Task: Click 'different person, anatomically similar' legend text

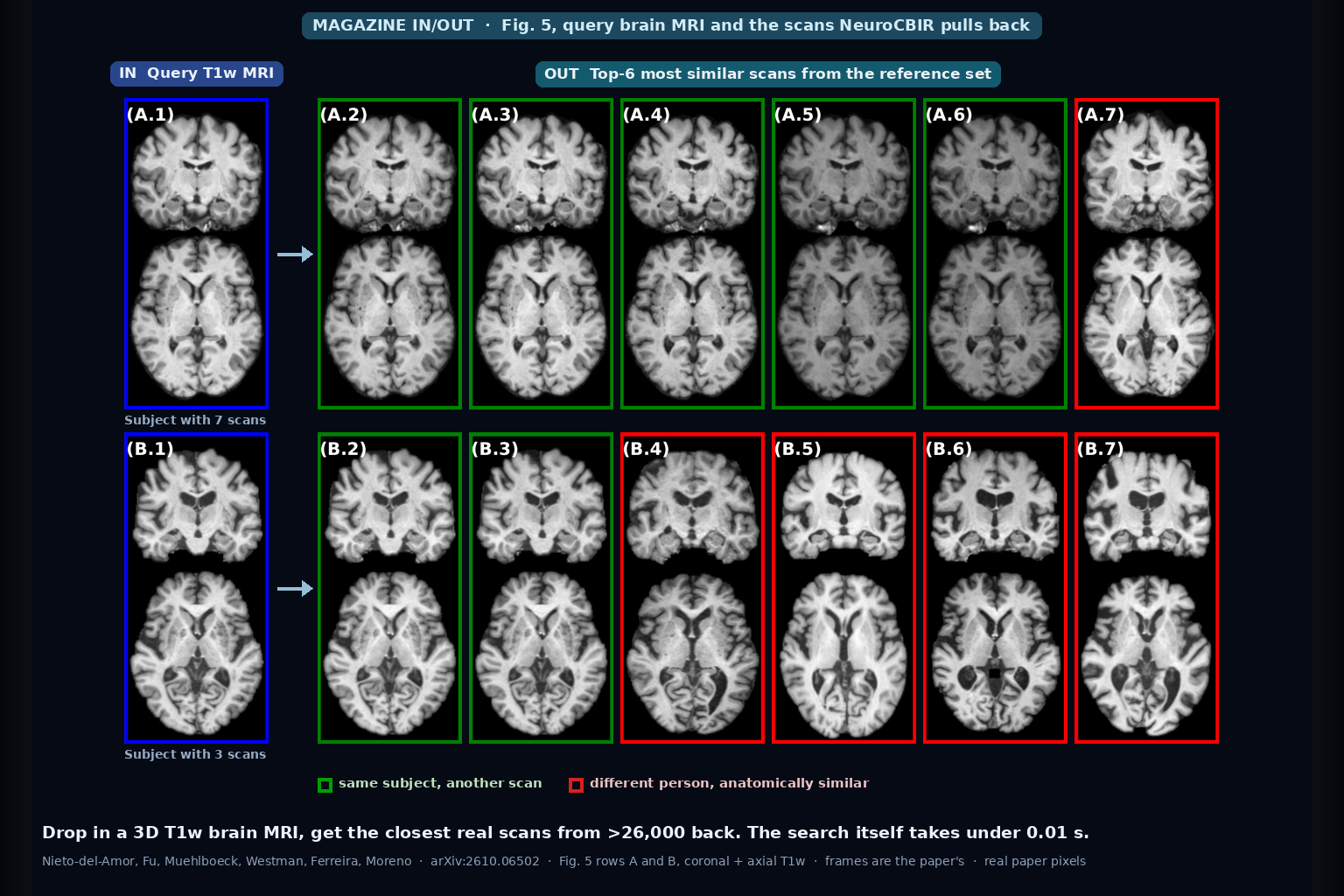Action: click(729, 783)
